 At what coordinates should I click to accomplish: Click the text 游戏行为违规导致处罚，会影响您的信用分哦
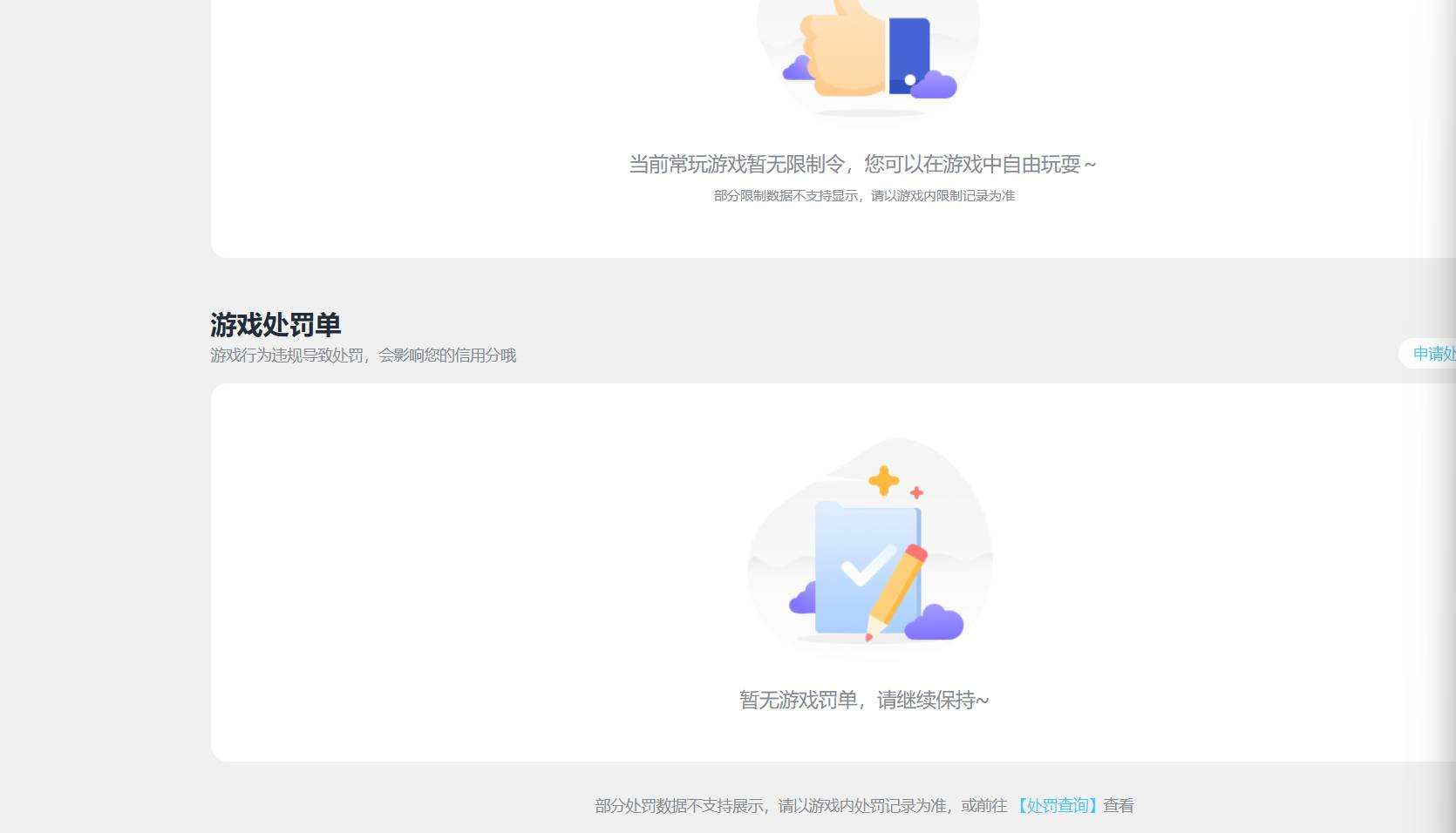coord(364,356)
